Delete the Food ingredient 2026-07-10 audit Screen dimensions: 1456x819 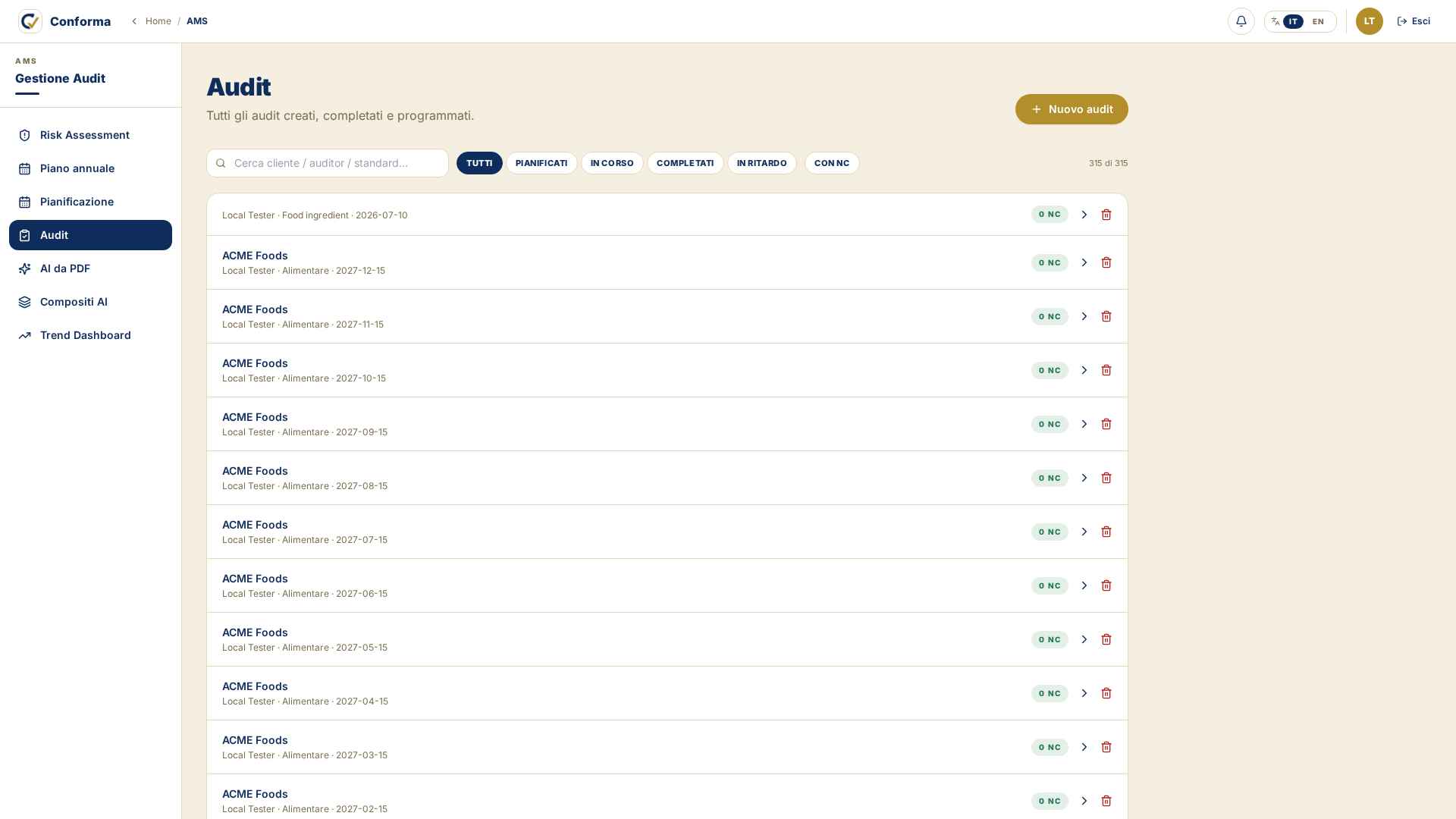pyautogui.click(x=1106, y=215)
